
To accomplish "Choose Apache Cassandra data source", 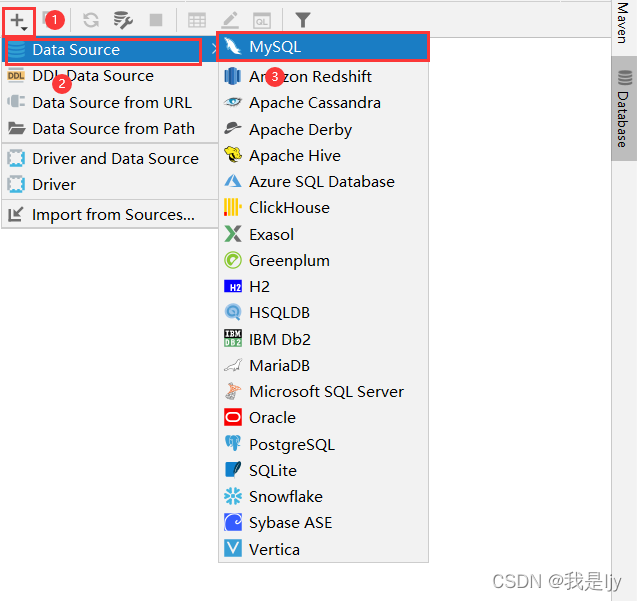I will [x=323, y=103].
